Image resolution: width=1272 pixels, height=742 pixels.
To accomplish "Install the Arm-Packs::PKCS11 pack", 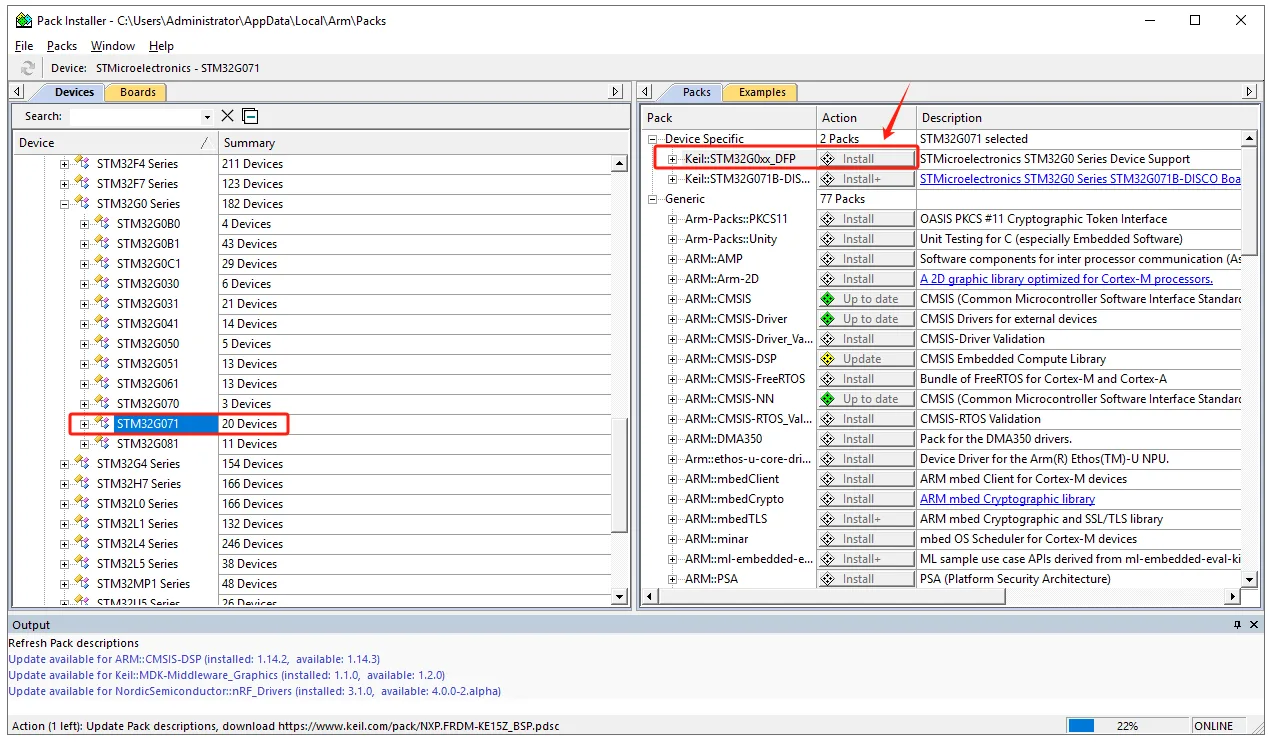I will coord(866,219).
